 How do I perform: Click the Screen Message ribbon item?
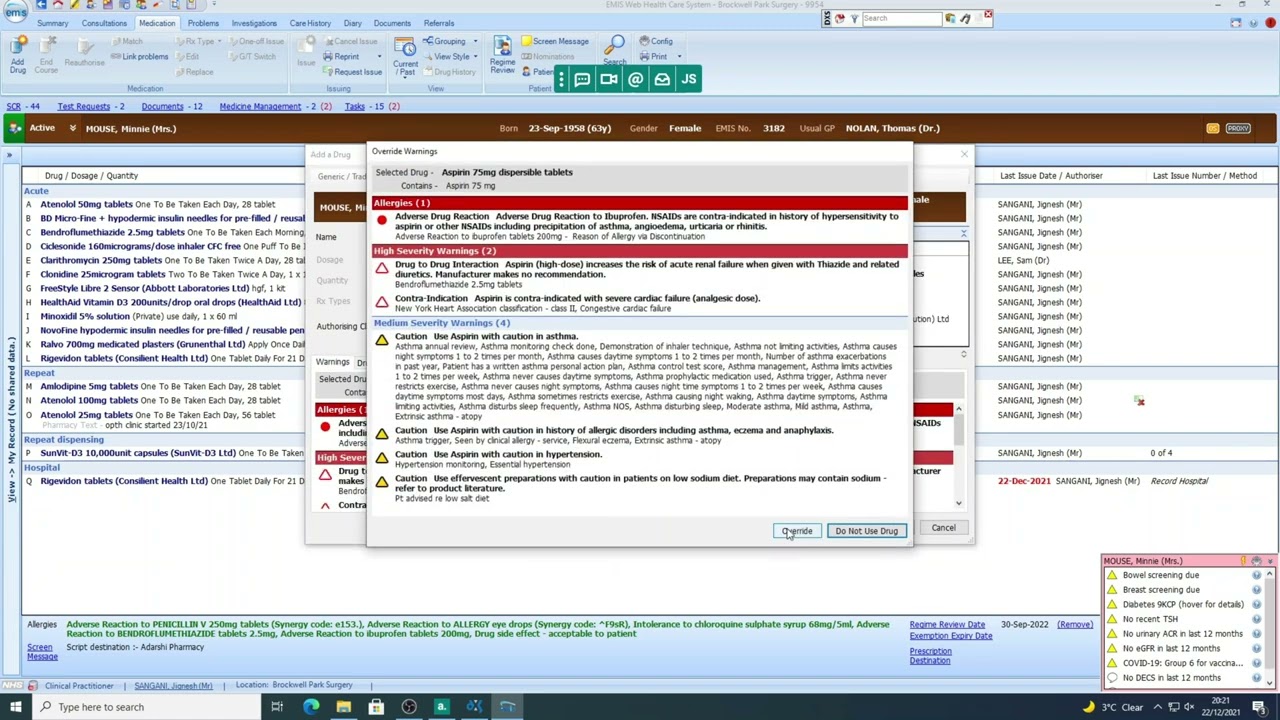[x=554, y=41]
